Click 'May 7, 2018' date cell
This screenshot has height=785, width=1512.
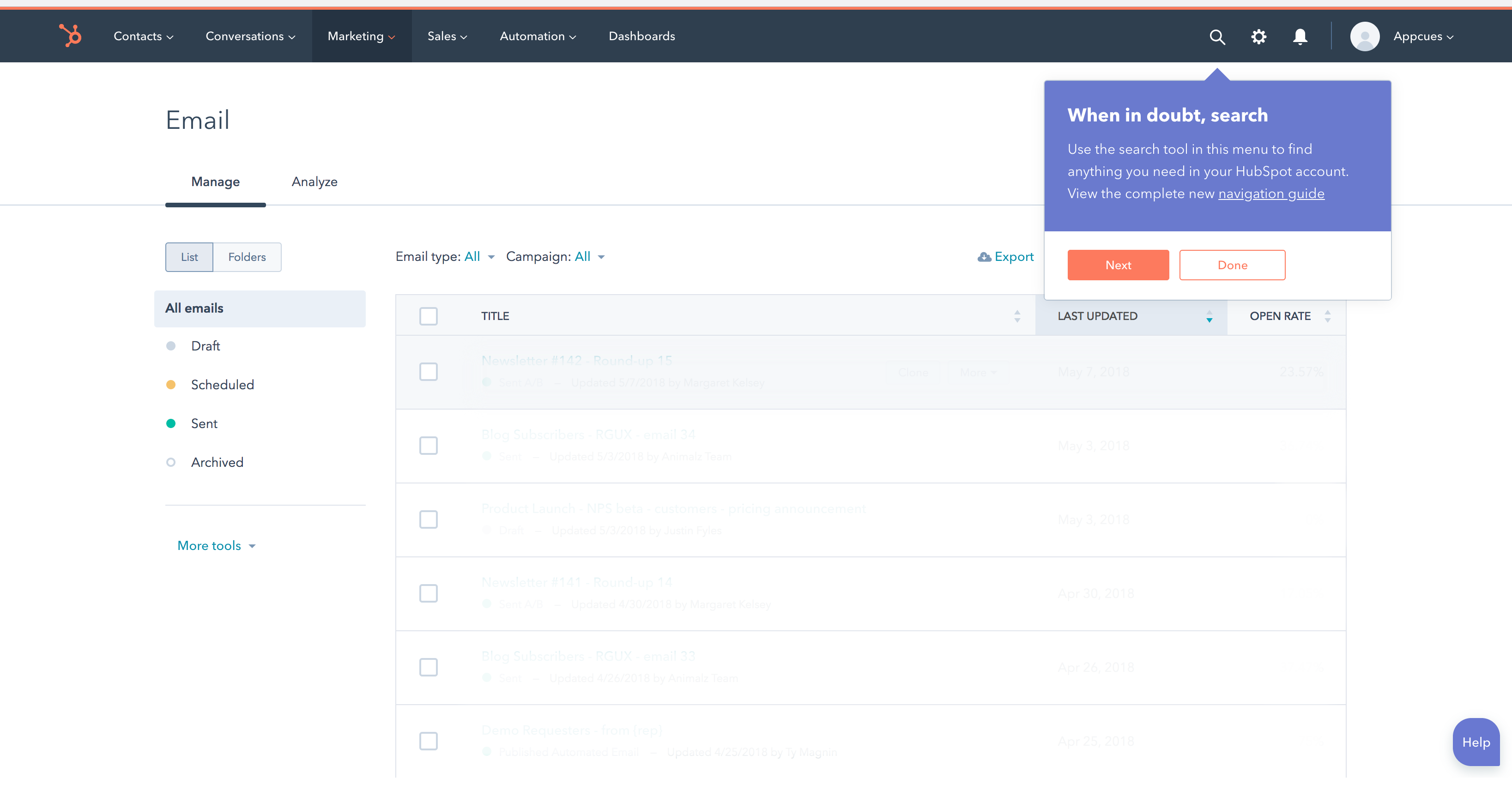(1094, 372)
